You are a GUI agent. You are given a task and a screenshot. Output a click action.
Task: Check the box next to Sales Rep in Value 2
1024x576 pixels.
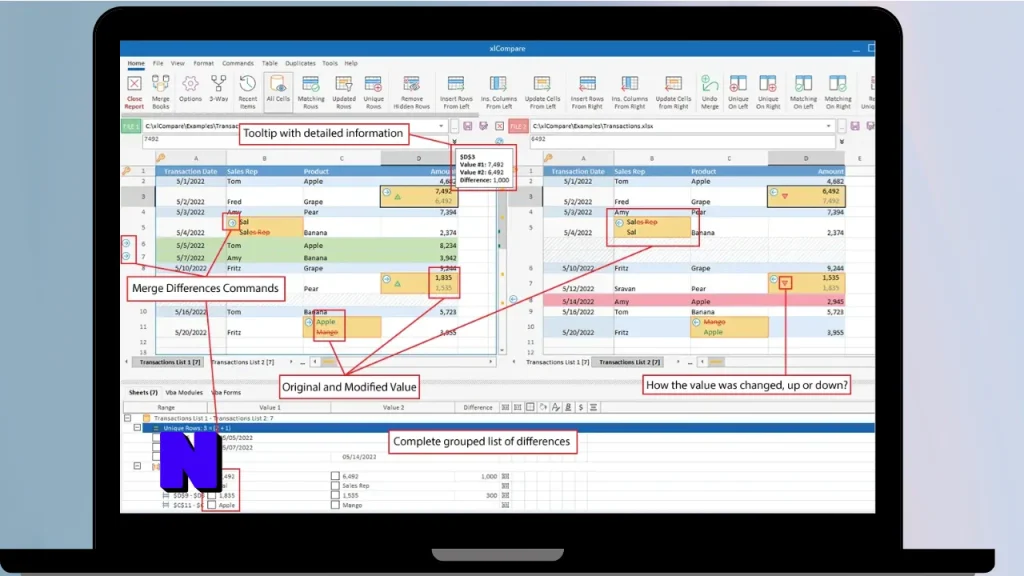tap(335, 486)
